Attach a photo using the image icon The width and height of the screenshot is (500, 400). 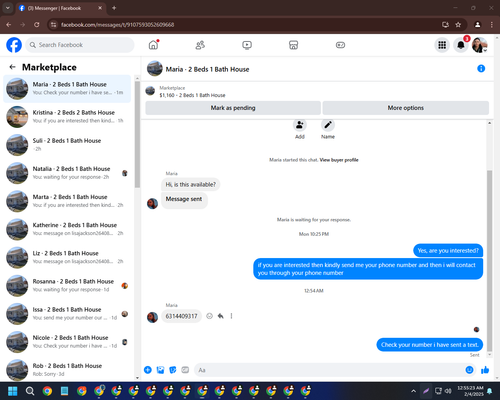click(160, 370)
